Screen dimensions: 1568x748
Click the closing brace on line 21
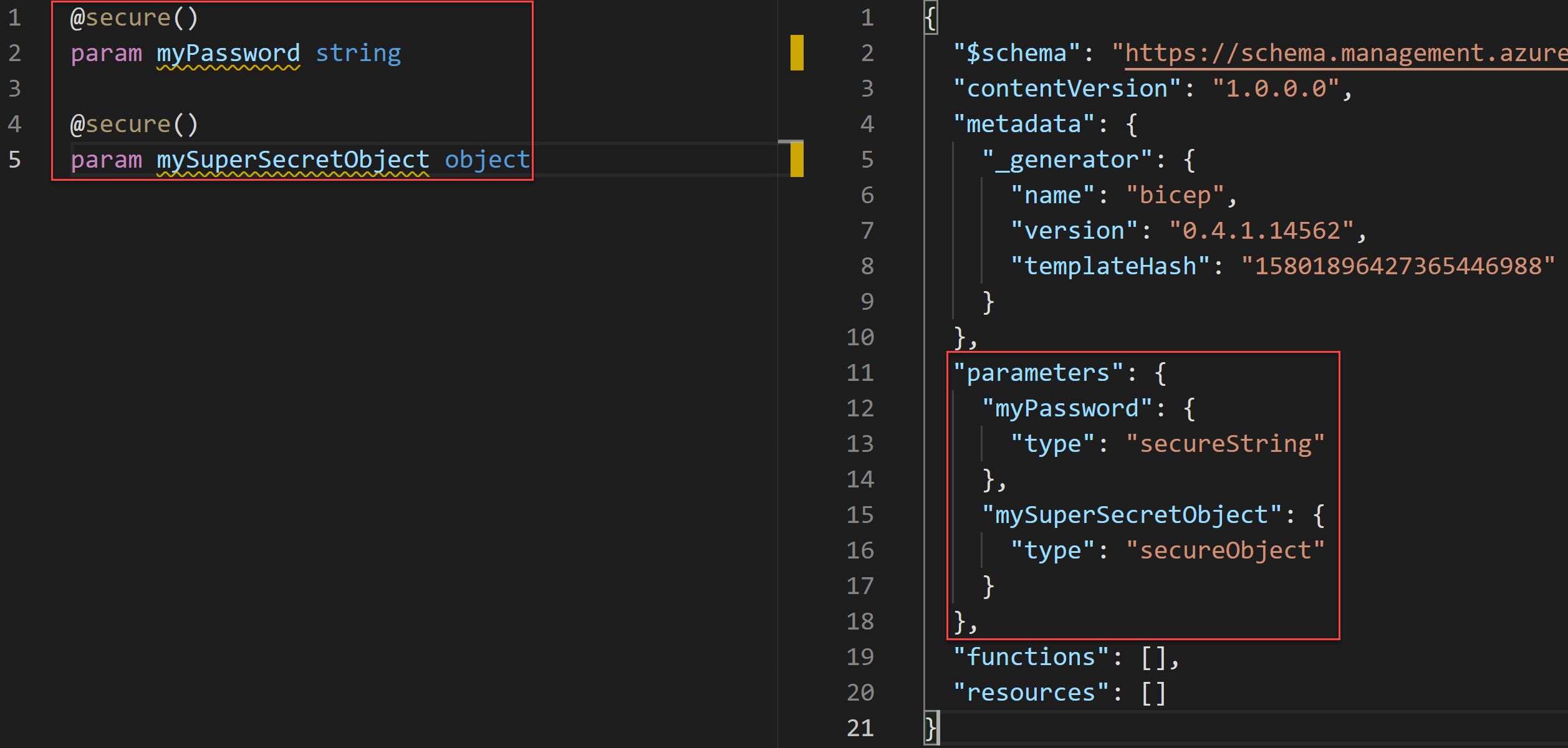pyautogui.click(x=931, y=728)
